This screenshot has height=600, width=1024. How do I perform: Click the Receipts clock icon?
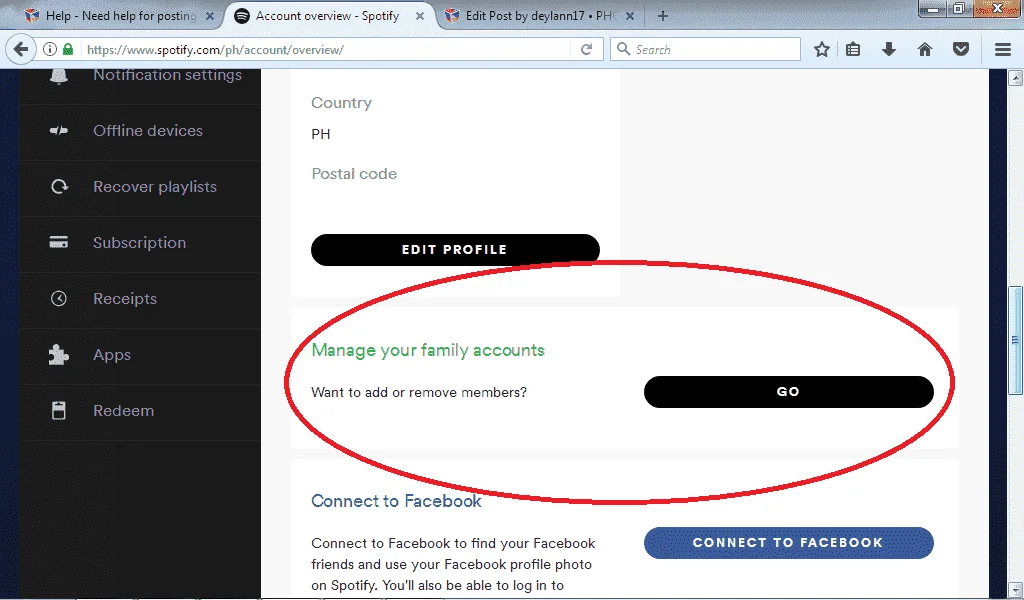59,298
